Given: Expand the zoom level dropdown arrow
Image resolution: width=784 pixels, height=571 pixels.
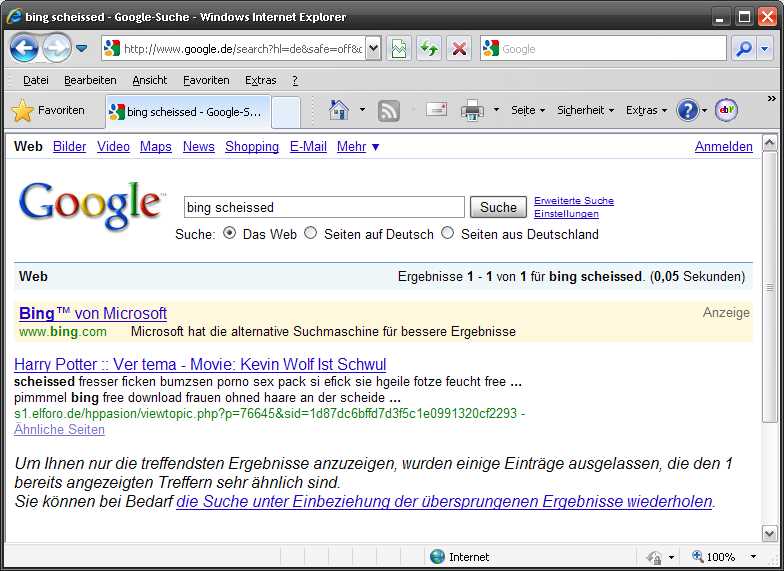Looking at the screenshot, I should point(753,556).
